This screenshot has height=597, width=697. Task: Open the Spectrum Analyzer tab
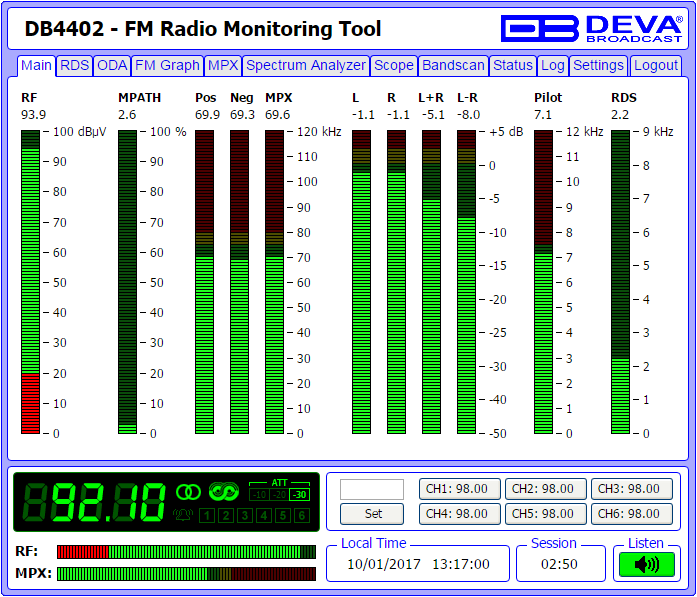pos(306,66)
